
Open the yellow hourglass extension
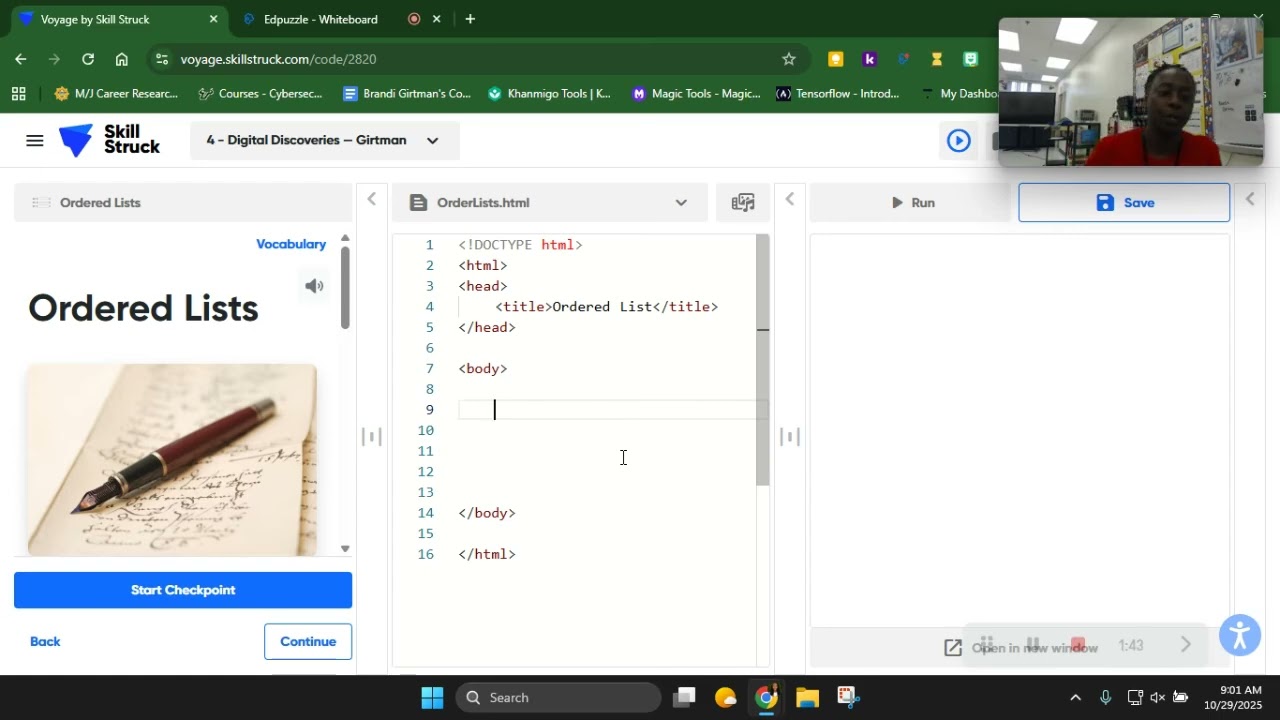pos(937,59)
